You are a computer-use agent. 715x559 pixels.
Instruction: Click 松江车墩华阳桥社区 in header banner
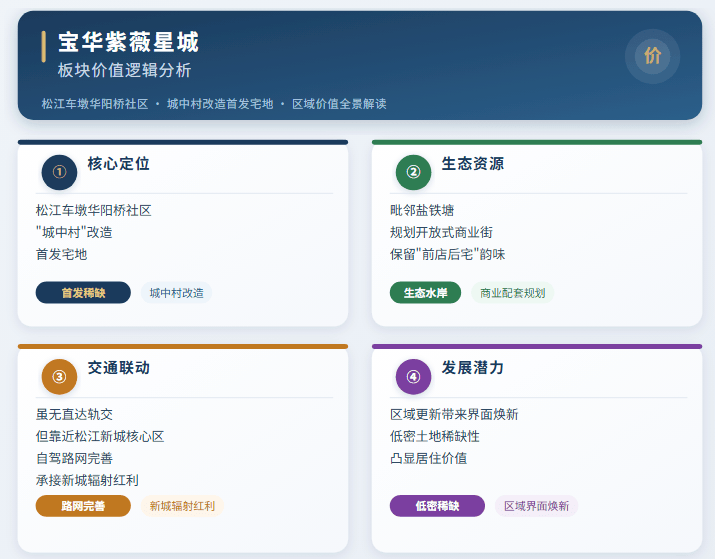pyautogui.click(x=95, y=104)
